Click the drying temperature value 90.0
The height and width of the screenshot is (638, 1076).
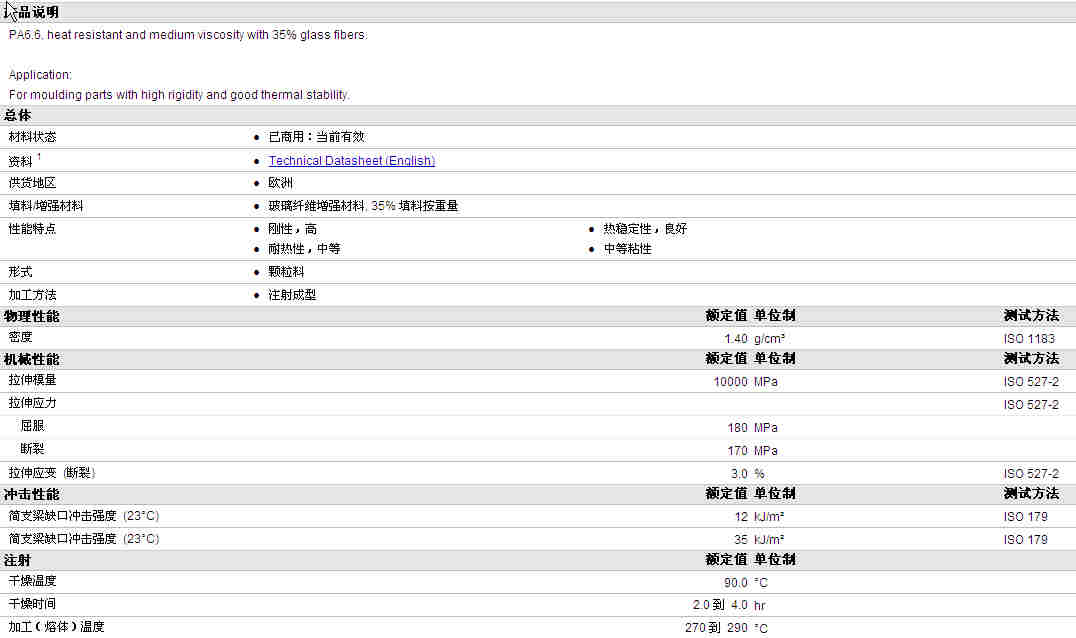pyautogui.click(x=736, y=583)
